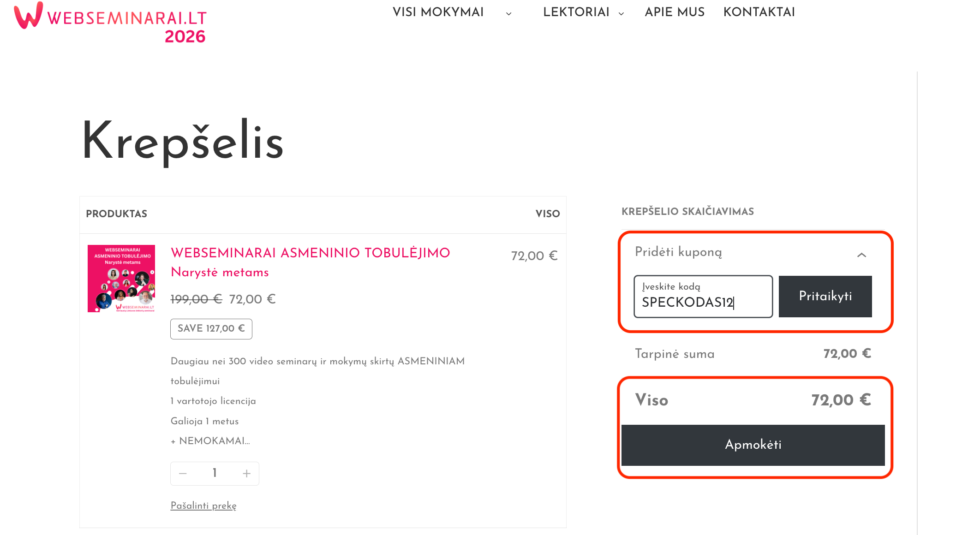Open the VISI MOKYMAI menu
This screenshot has width=980, height=535.
[x=438, y=12]
